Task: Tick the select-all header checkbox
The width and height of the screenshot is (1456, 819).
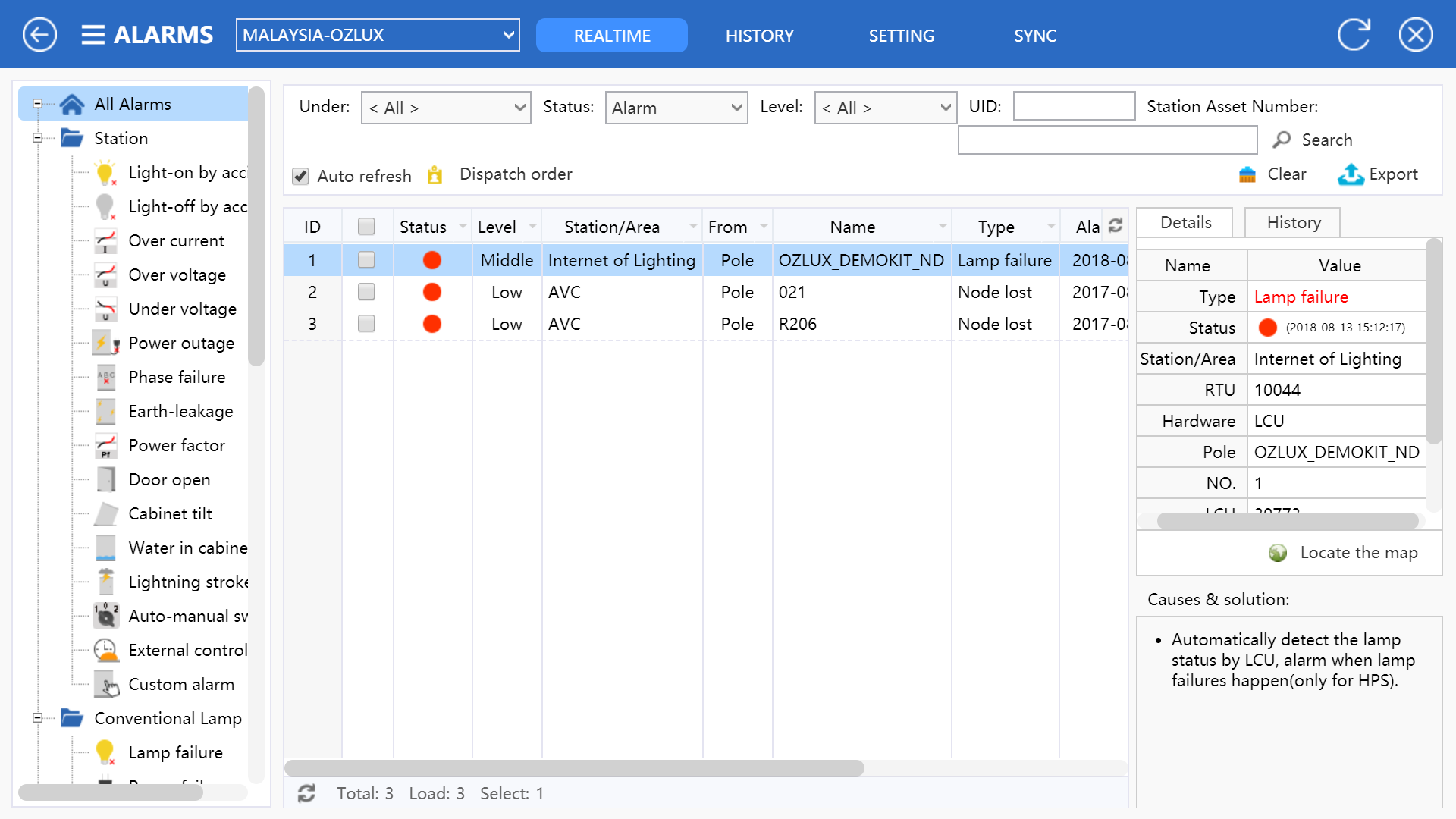Action: pos(366,227)
